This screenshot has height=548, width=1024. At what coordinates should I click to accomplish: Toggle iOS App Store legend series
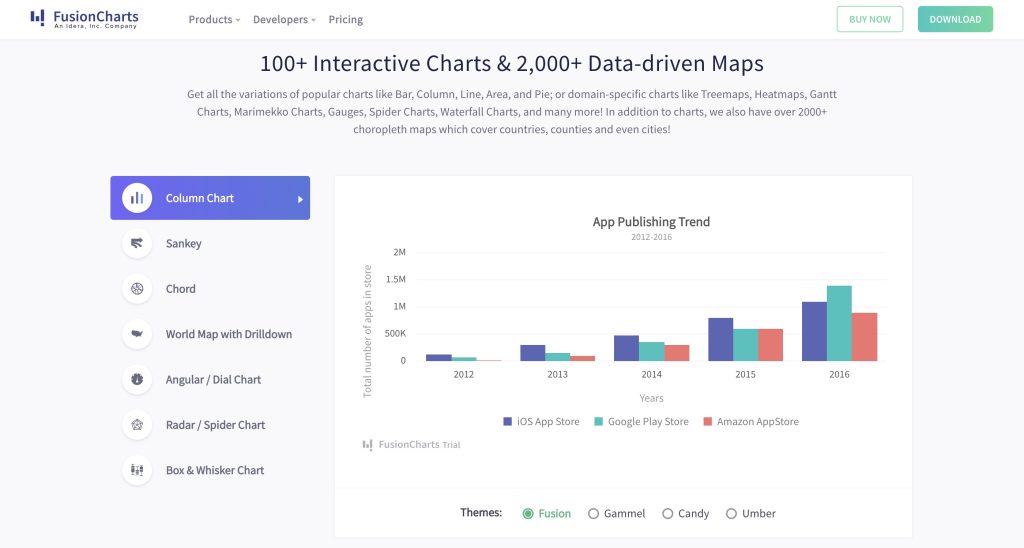(x=541, y=421)
